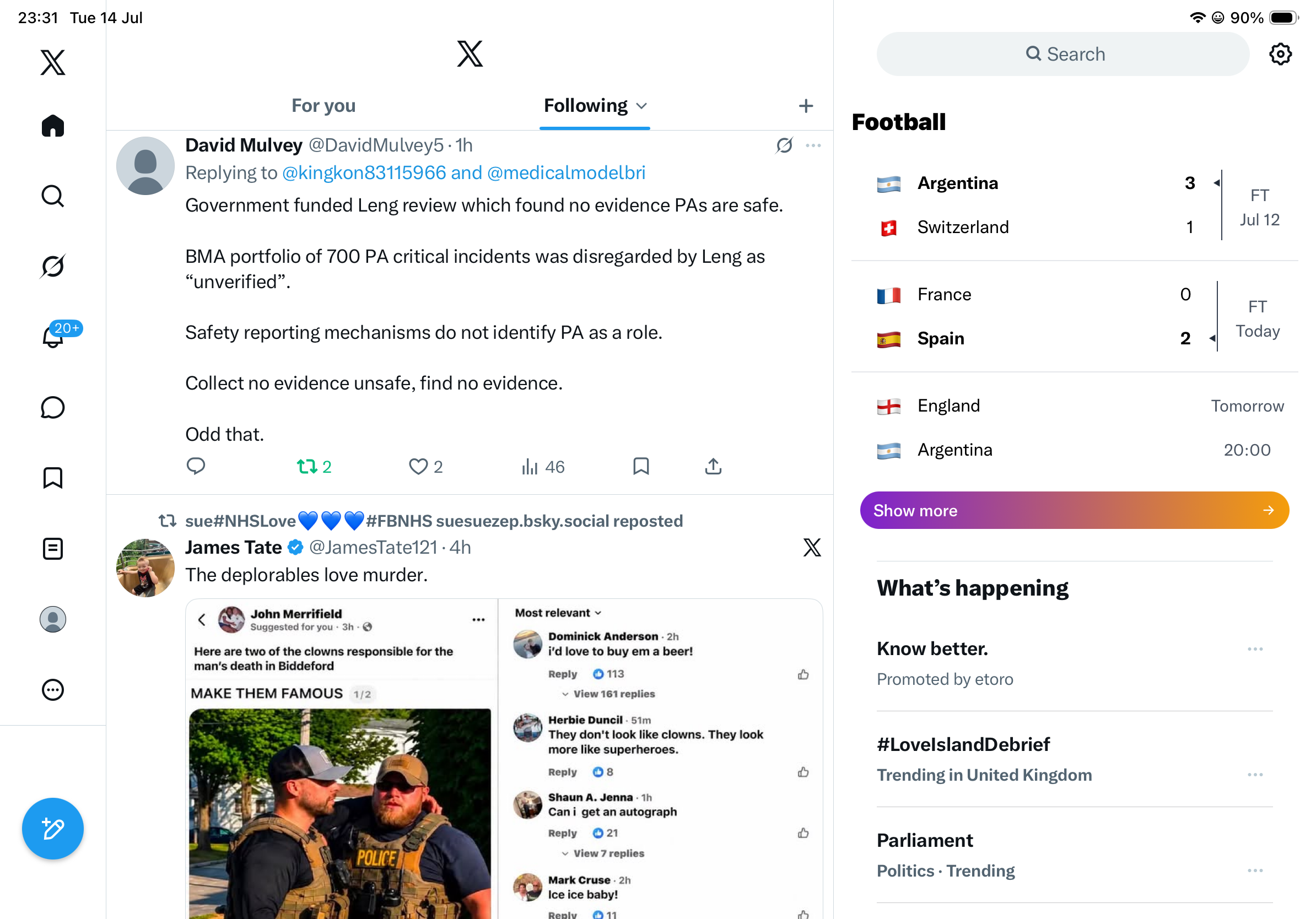
Task: Add a new timeline tab with plus
Action: pos(805,106)
